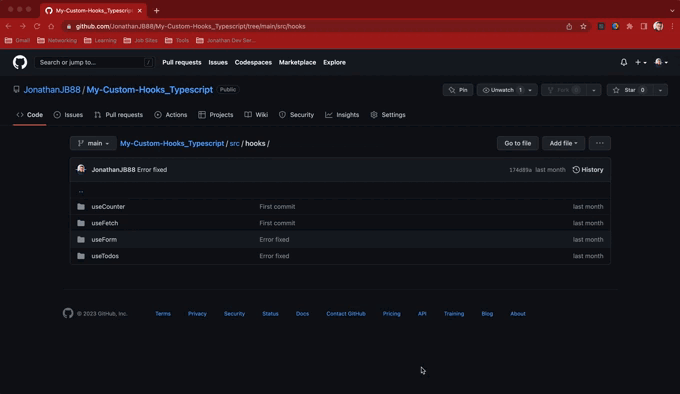Go to src in the breadcrumb
The height and width of the screenshot is (394, 680).
coord(235,143)
